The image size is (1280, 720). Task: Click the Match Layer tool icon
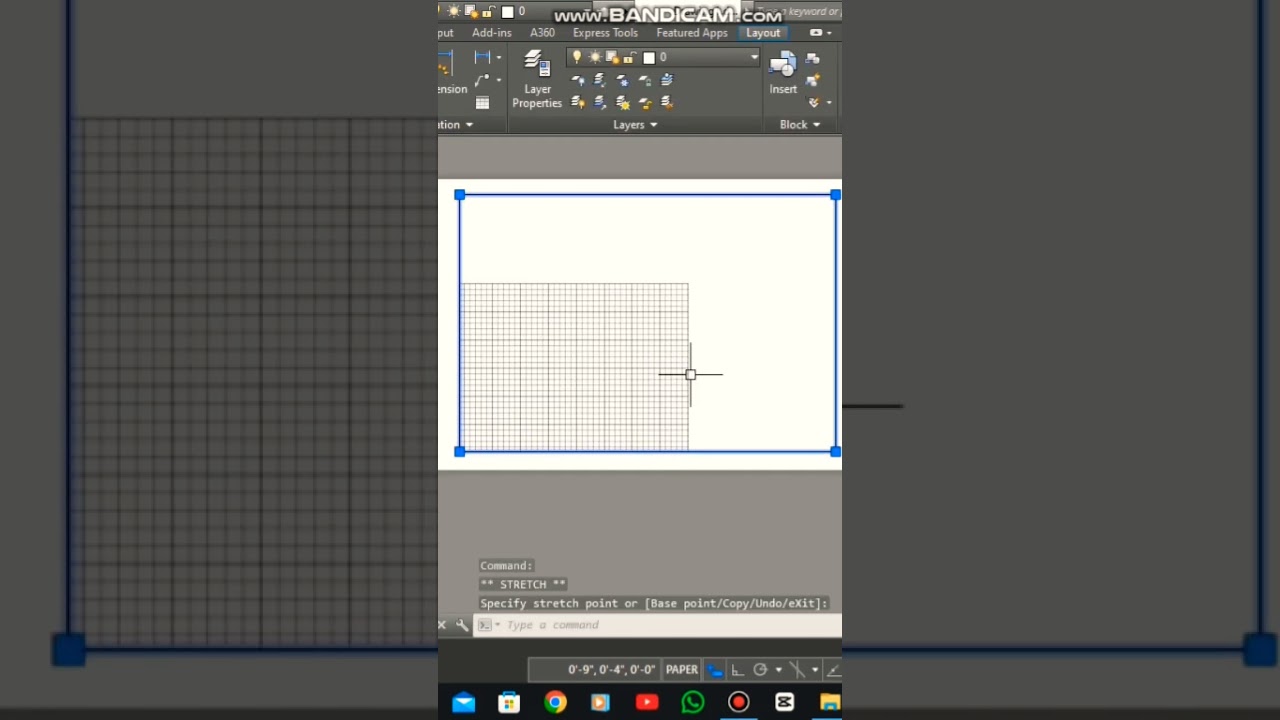[667, 102]
